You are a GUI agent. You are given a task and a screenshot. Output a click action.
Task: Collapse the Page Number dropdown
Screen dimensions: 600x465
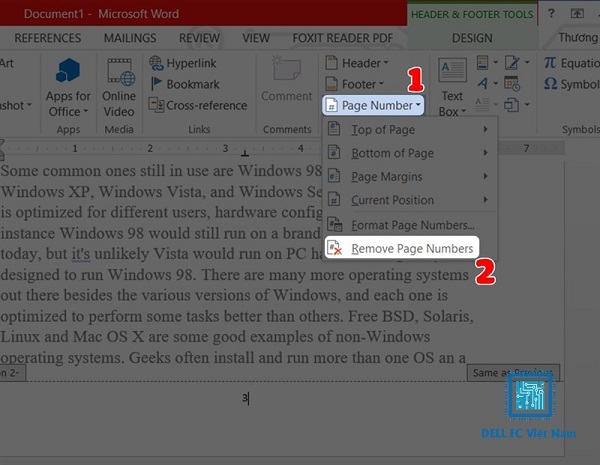click(x=374, y=104)
